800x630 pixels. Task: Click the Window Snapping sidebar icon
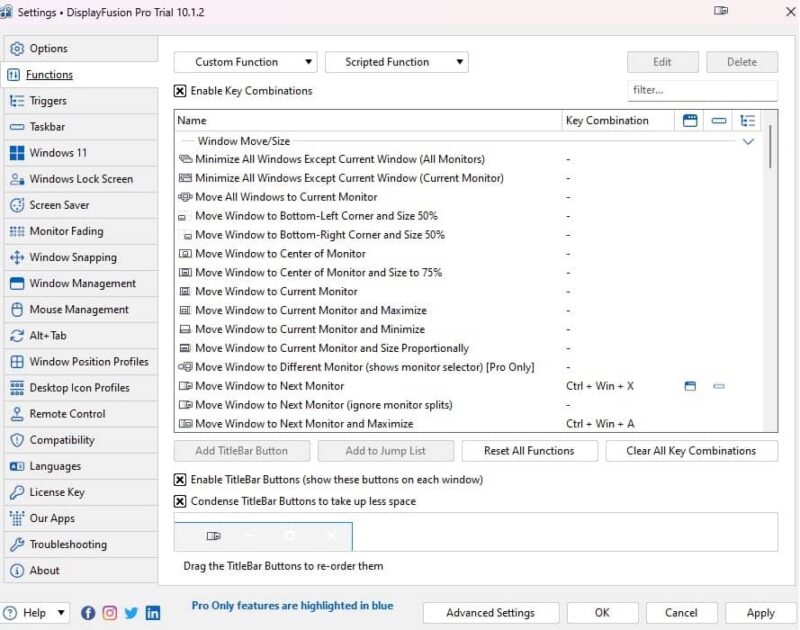(15, 257)
